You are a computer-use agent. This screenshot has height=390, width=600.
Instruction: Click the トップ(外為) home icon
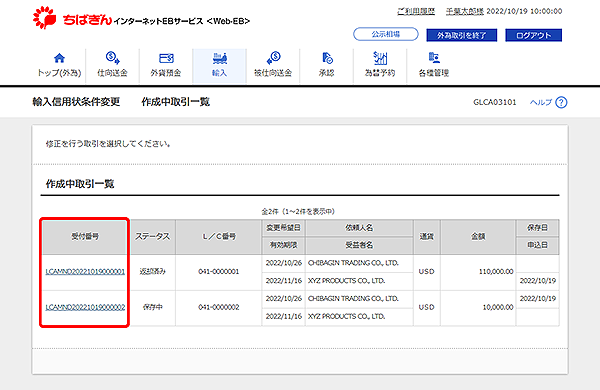coord(59,58)
